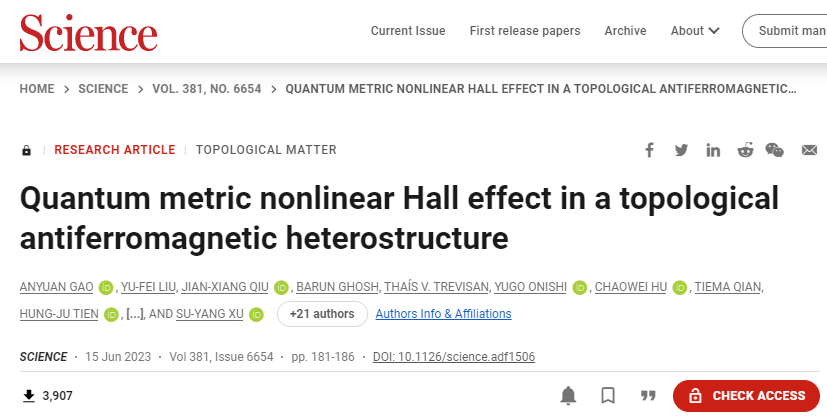Share article on LinkedIn icon
Image resolution: width=827 pixels, height=420 pixels.
click(713, 150)
